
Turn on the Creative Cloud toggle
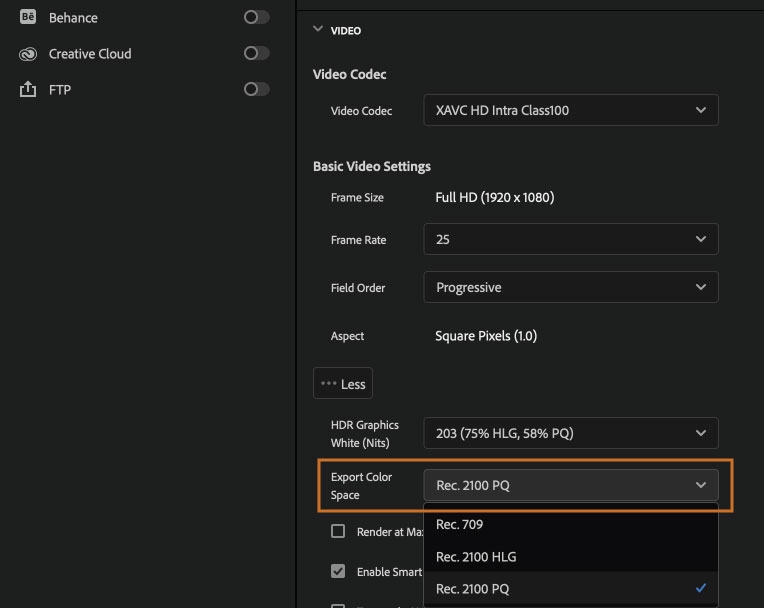pos(256,53)
